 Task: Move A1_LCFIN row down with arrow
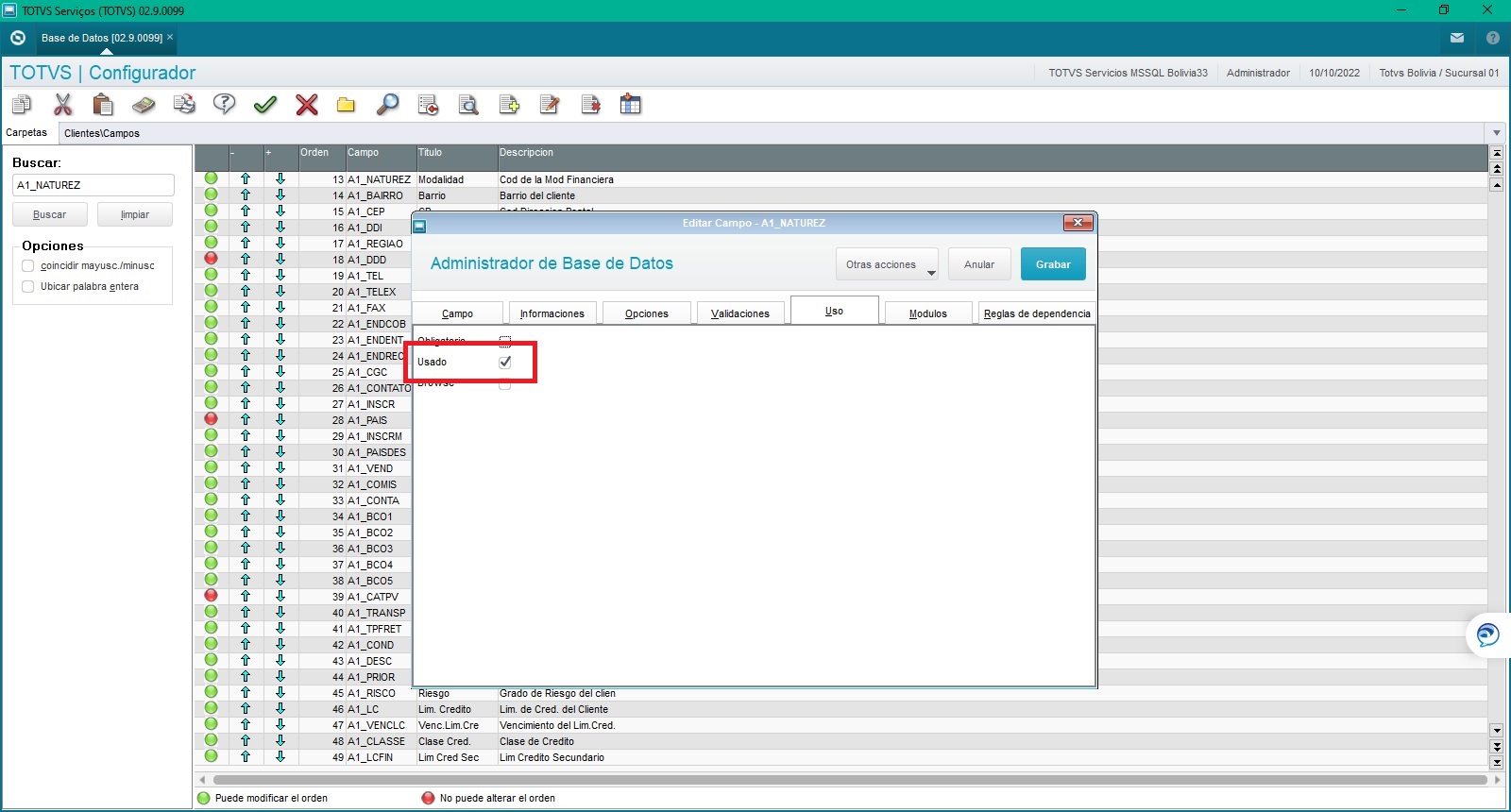[280, 757]
